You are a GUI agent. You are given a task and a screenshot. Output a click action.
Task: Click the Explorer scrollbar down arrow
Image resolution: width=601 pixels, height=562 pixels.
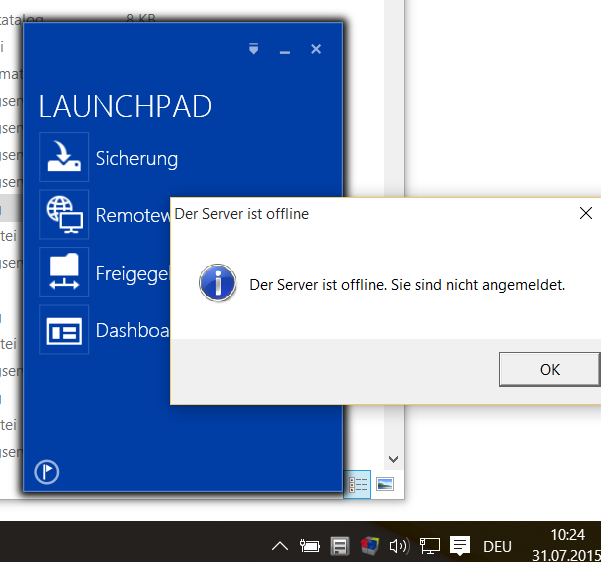[393, 459]
